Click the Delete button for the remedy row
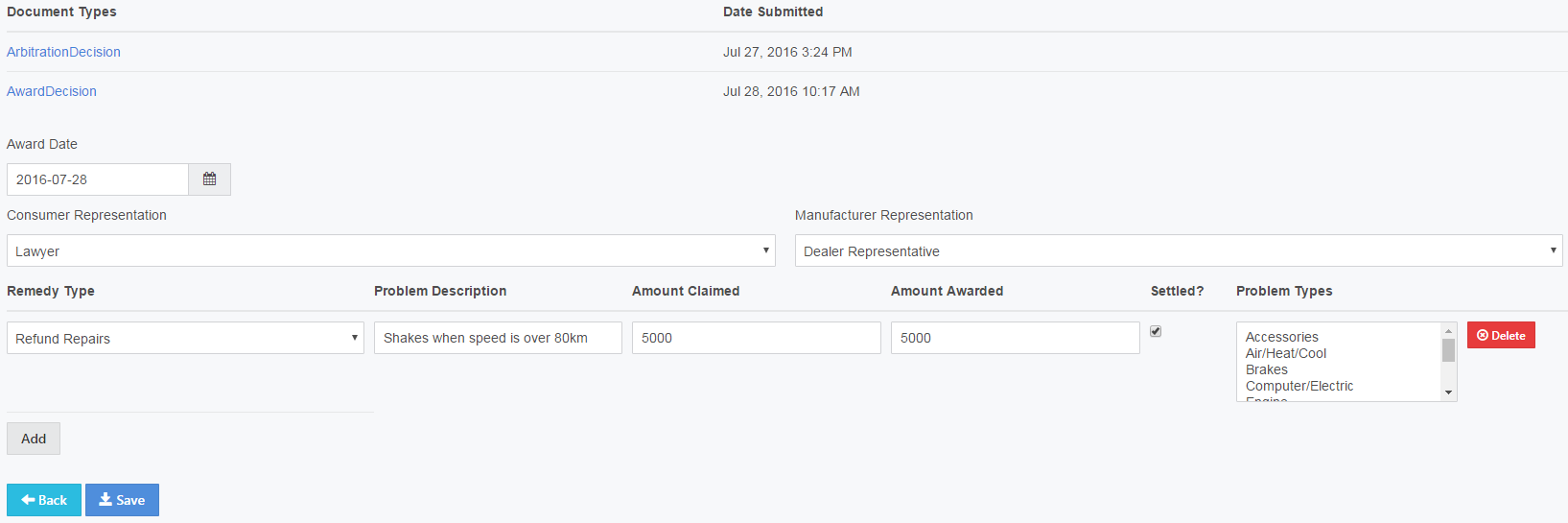Viewport: 1568px width, 523px height. (1500, 335)
